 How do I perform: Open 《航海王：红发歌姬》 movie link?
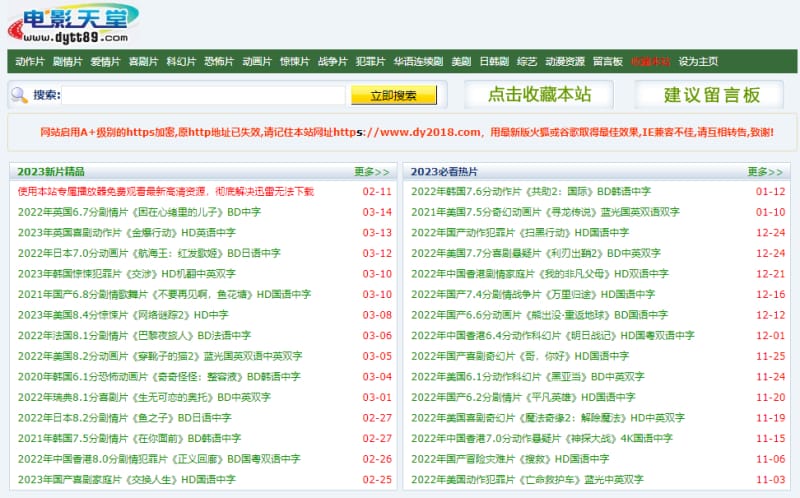click(x=149, y=253)
